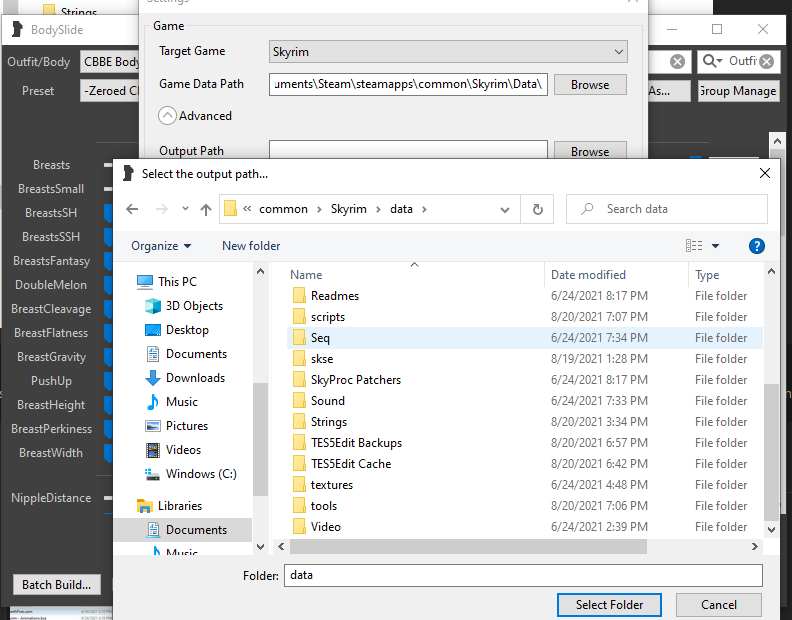792x620 pixels.
Task: Click the Skyrim breadcrumb segment
Action: pos(349,209)
